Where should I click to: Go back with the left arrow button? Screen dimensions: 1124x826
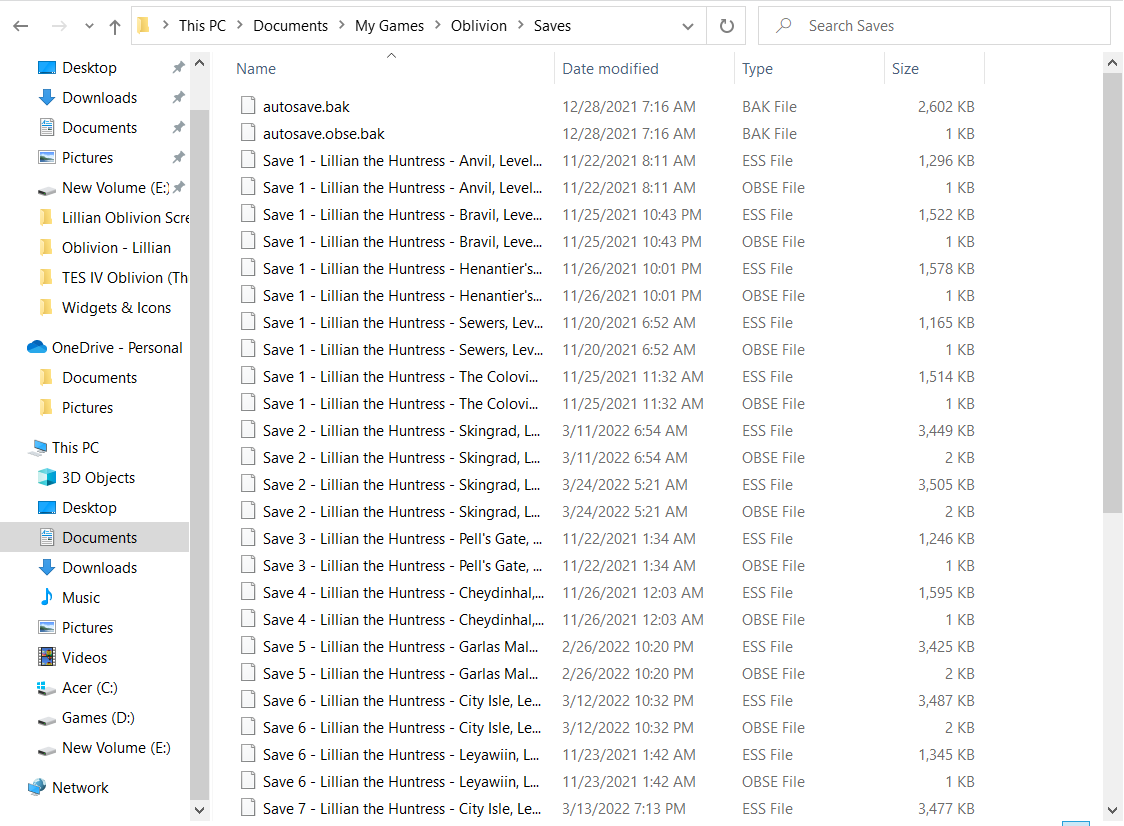[x=21, y=27]
